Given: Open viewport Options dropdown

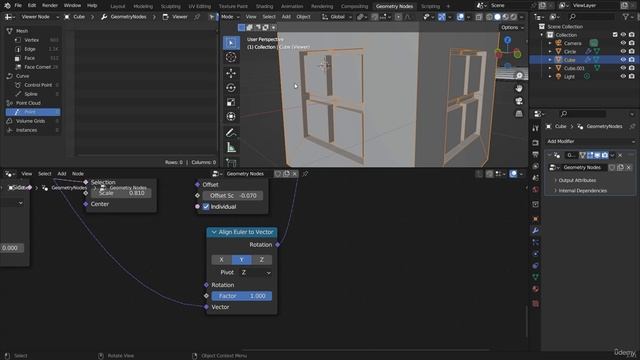Looking at the screenshot, I should point(512,27).
